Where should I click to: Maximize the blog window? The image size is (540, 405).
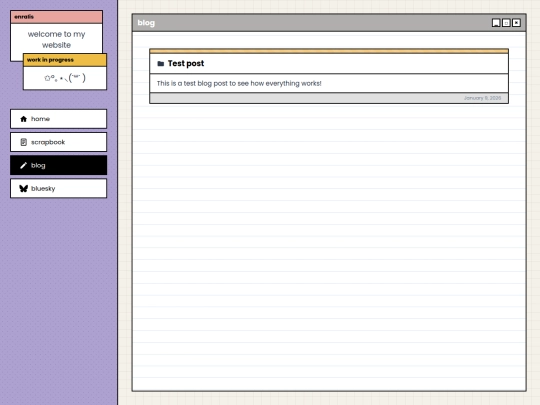click(506, 23)
